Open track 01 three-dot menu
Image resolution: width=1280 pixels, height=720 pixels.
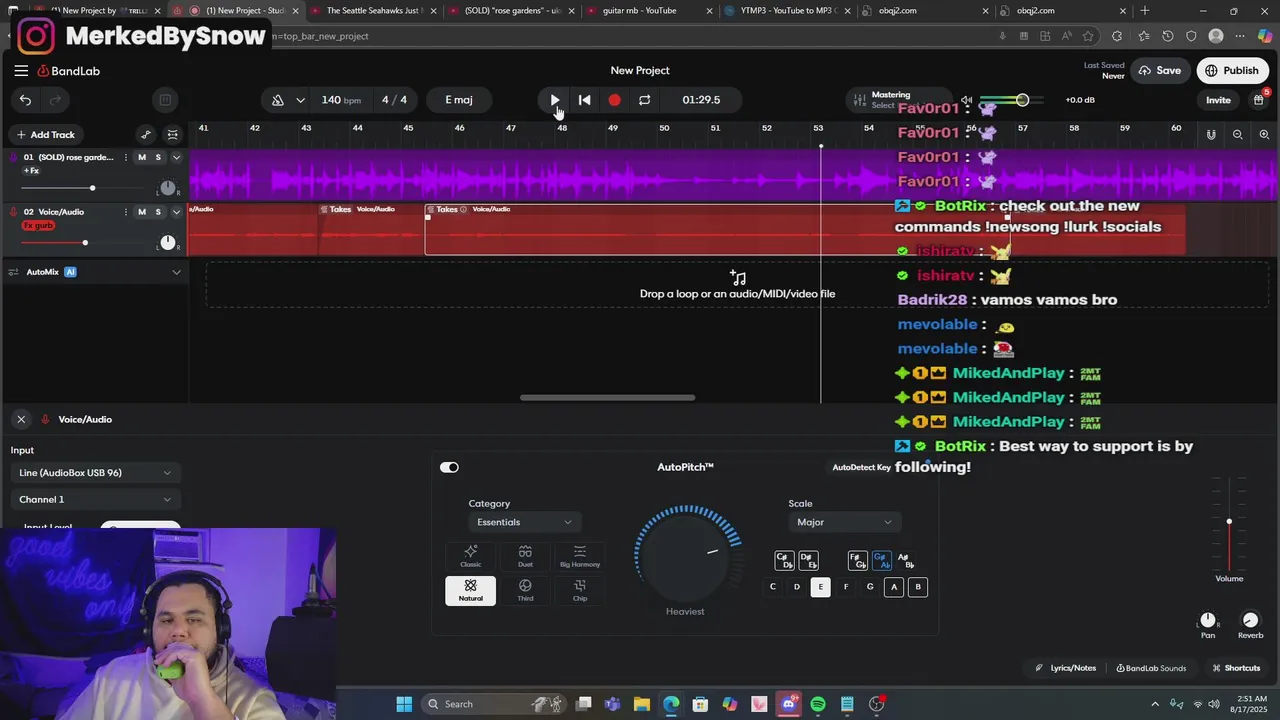[125, 157]
